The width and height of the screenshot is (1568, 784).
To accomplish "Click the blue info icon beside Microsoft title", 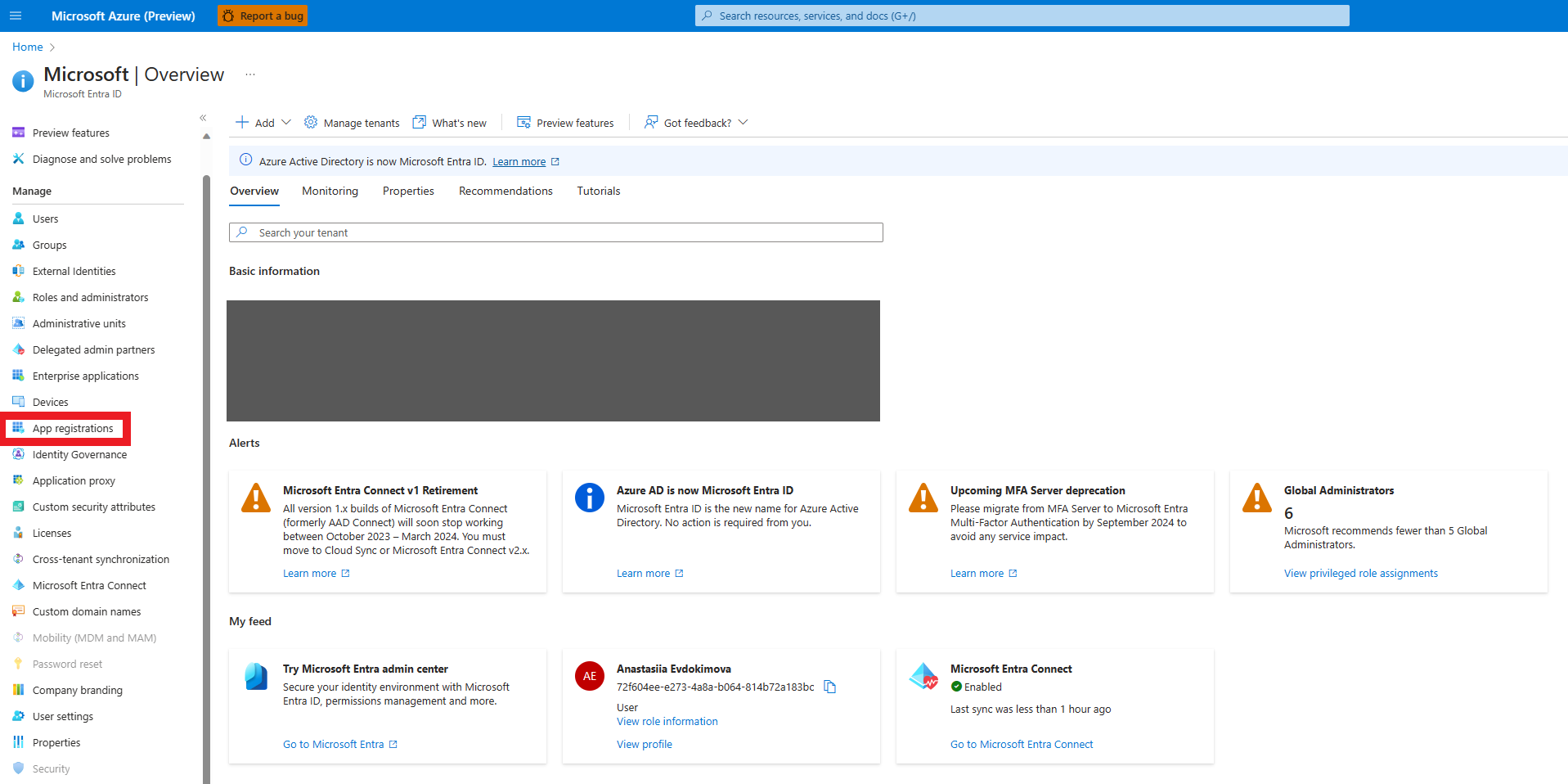I will 23,80.
